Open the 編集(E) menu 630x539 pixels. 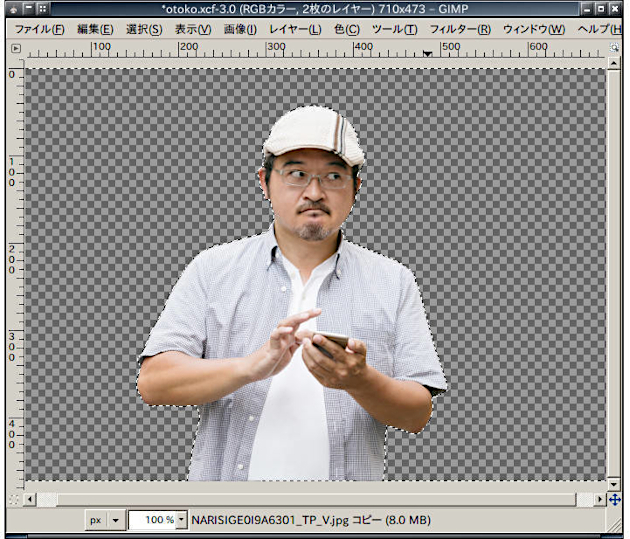point(95,29)
